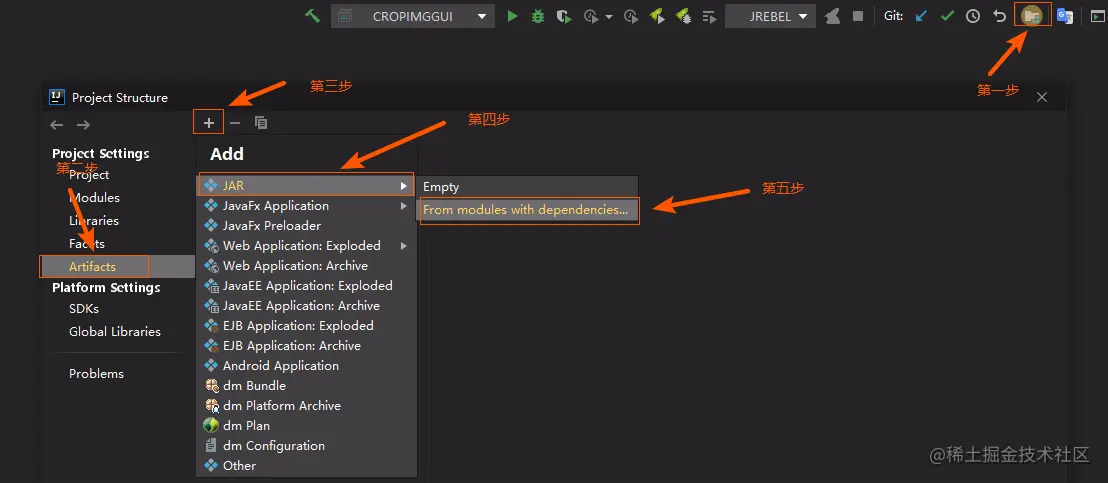Click the run list icon beside JREBEL
1108x483 pixels.
[709, 16]
